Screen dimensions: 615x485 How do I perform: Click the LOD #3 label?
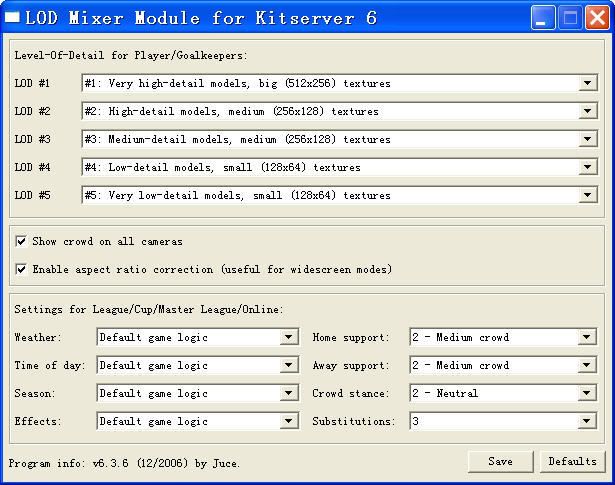tap(32, 139)
